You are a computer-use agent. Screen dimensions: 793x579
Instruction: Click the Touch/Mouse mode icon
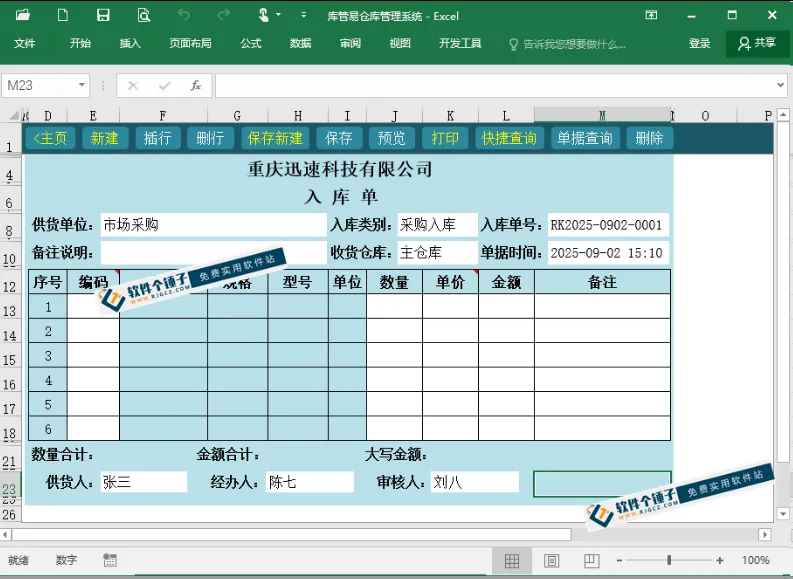pyautogui.click(x=263, y=15)
